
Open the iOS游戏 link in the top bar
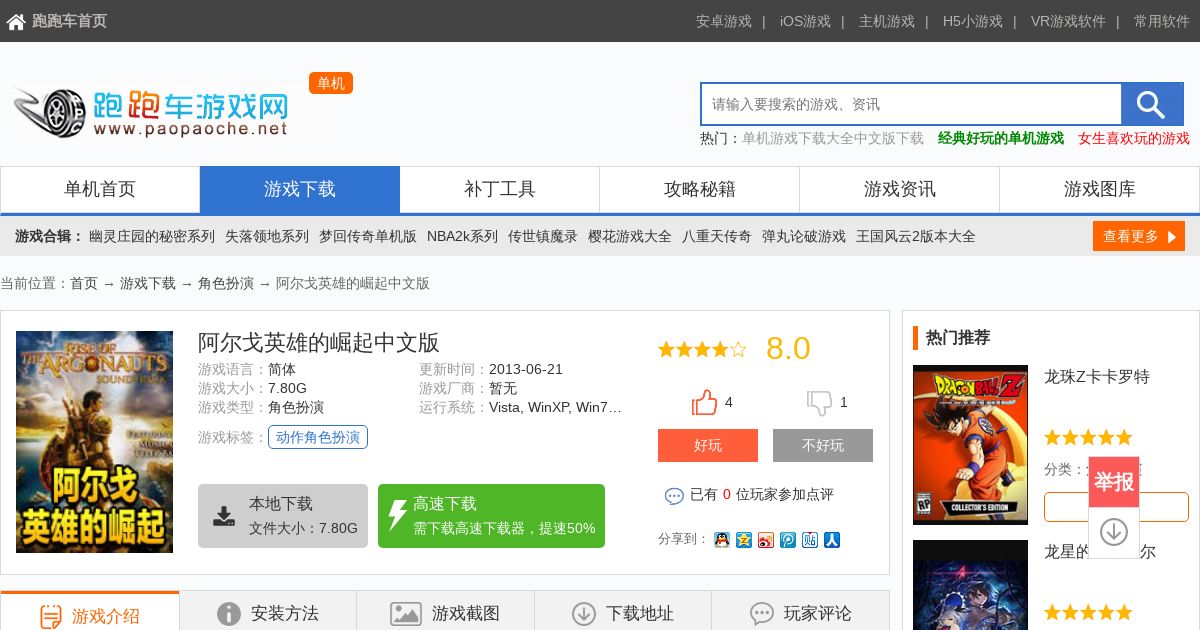tap(805, 21)
